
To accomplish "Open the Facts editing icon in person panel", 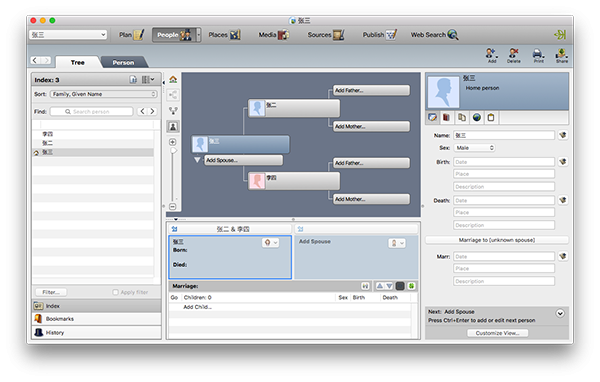I will (x=432, y=118).
